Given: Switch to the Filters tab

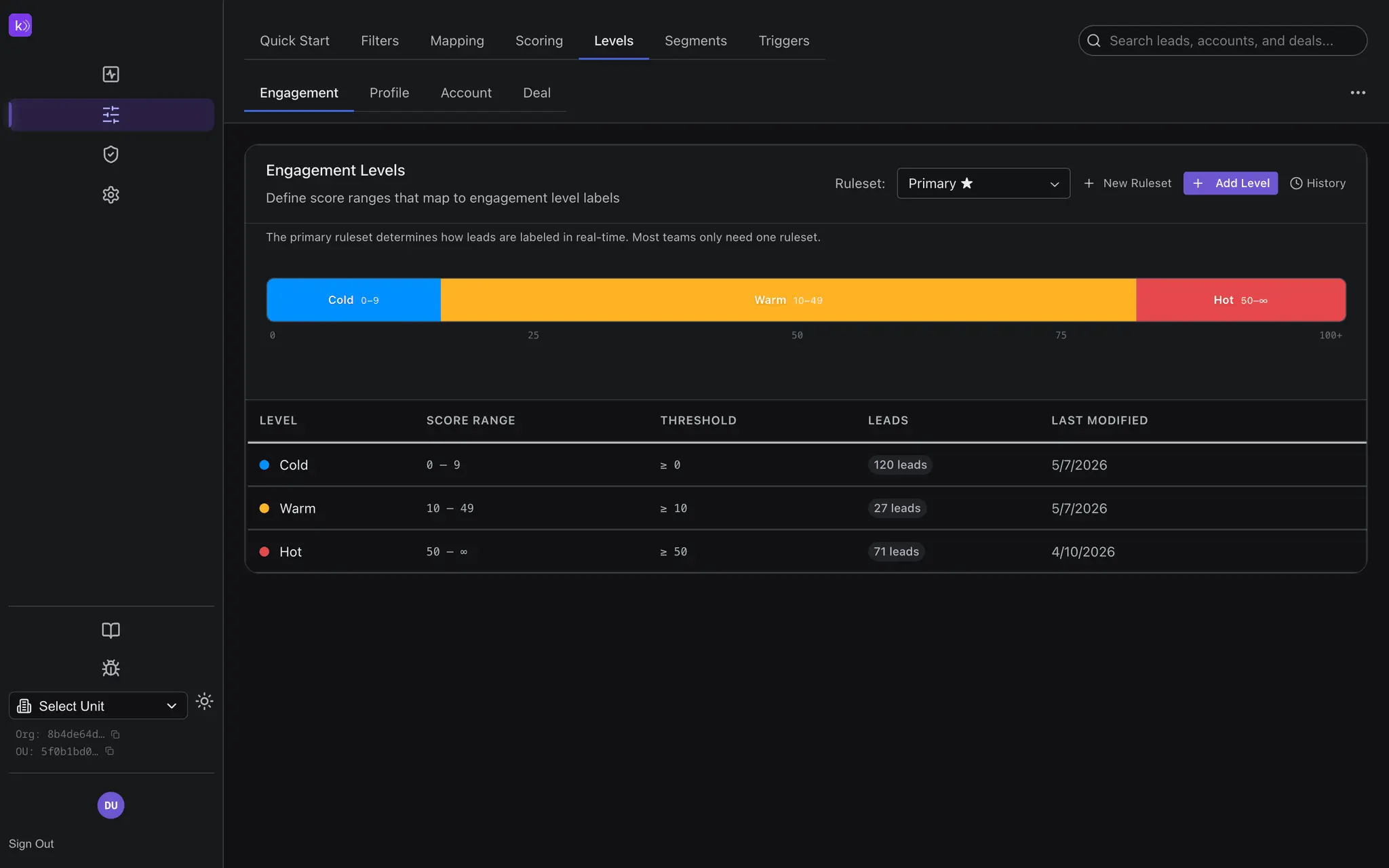Looking at the screenshot, I should pyautogui.click(x=380, y=41).
